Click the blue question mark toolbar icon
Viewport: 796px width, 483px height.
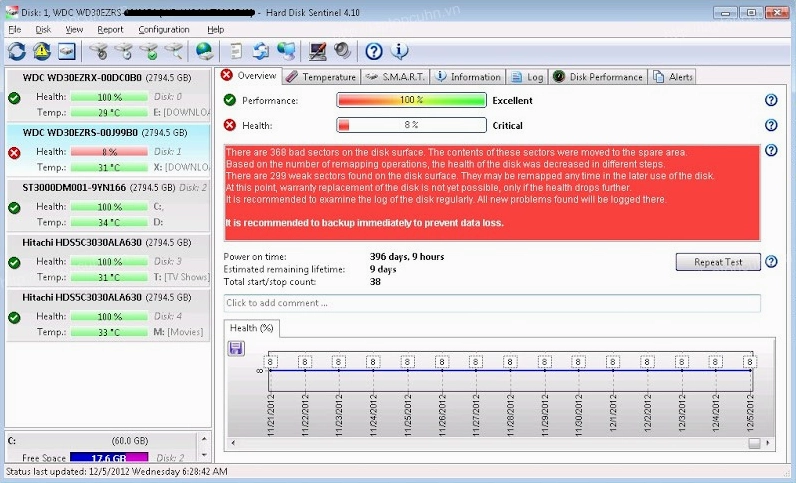(374, 51)
